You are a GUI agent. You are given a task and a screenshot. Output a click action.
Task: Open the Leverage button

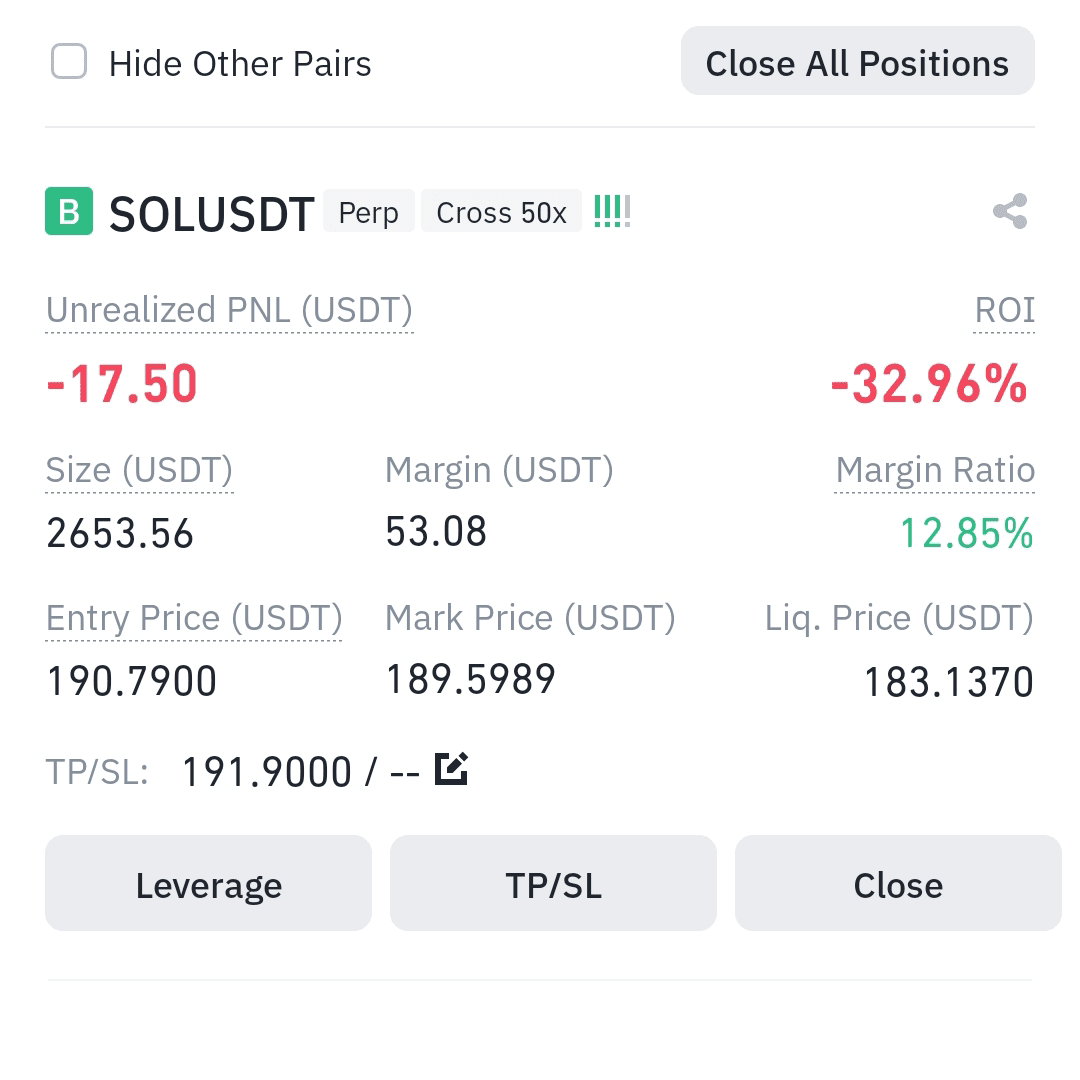pyautogui.click(x=209, y=883)
